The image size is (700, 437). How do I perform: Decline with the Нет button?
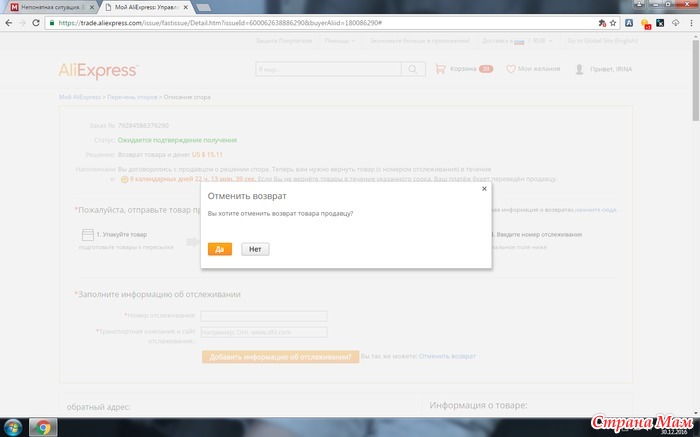(x=255, y=249)
